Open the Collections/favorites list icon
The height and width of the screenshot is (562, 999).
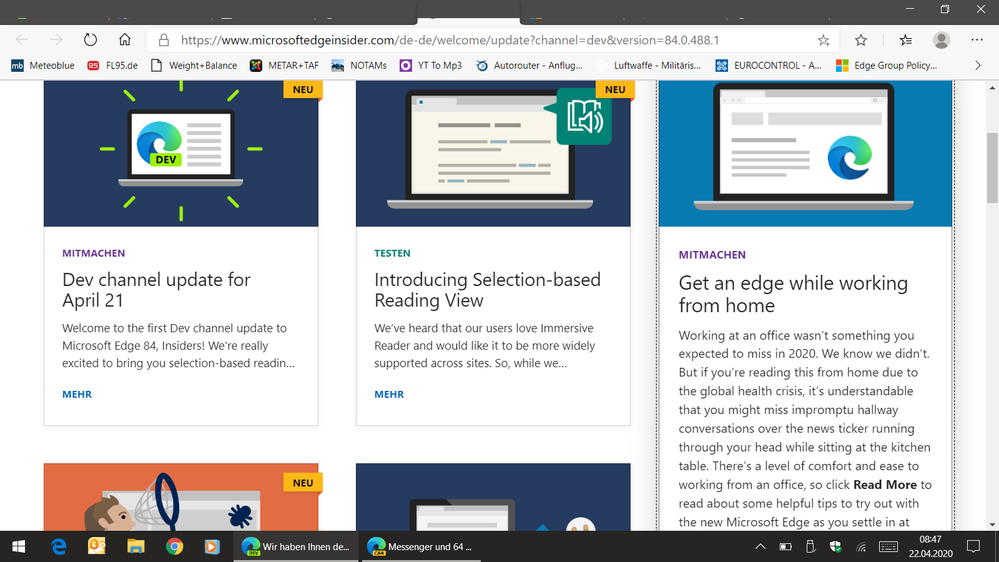905,40
